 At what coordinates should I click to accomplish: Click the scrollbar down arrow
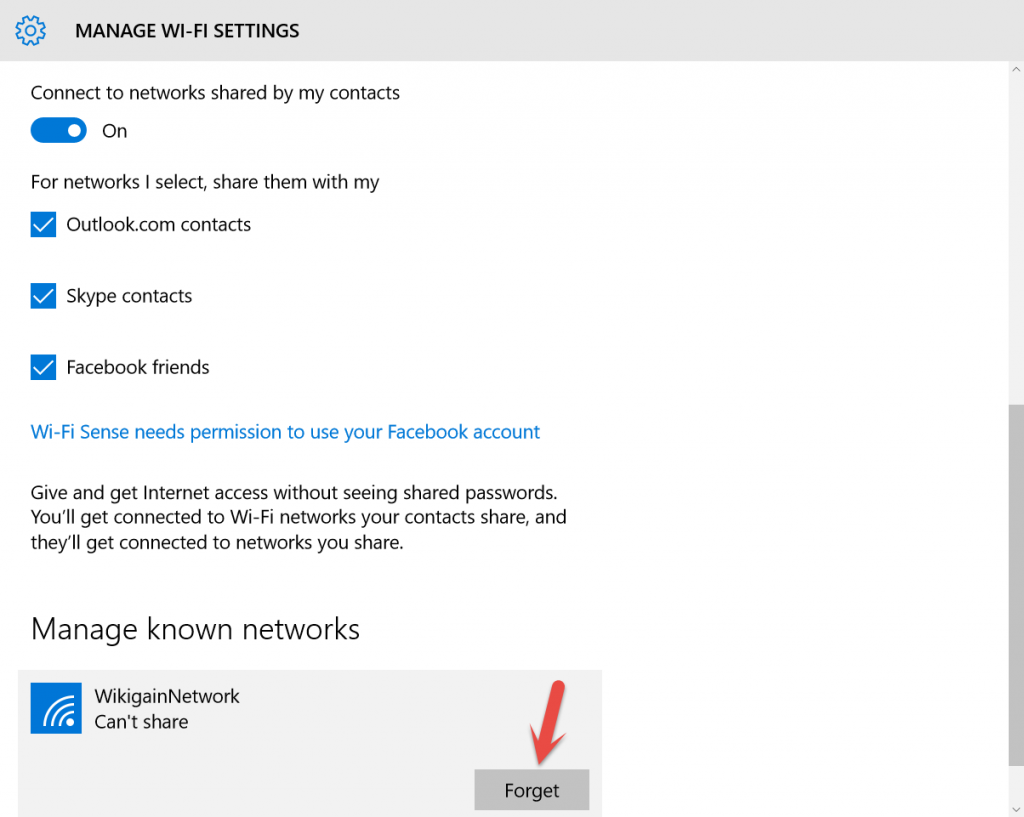(1015, 809)
